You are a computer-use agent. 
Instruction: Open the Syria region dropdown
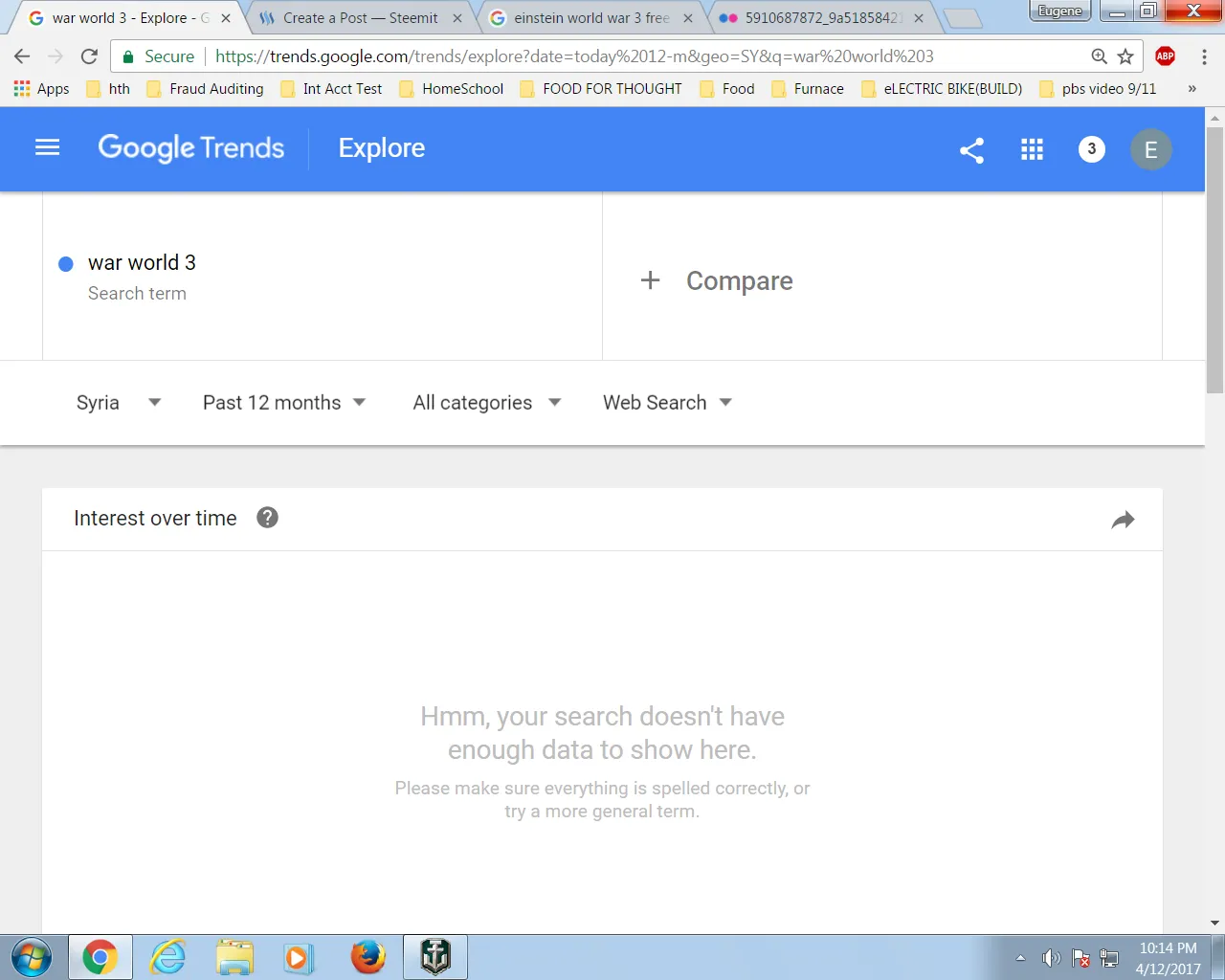pos(119,403)
